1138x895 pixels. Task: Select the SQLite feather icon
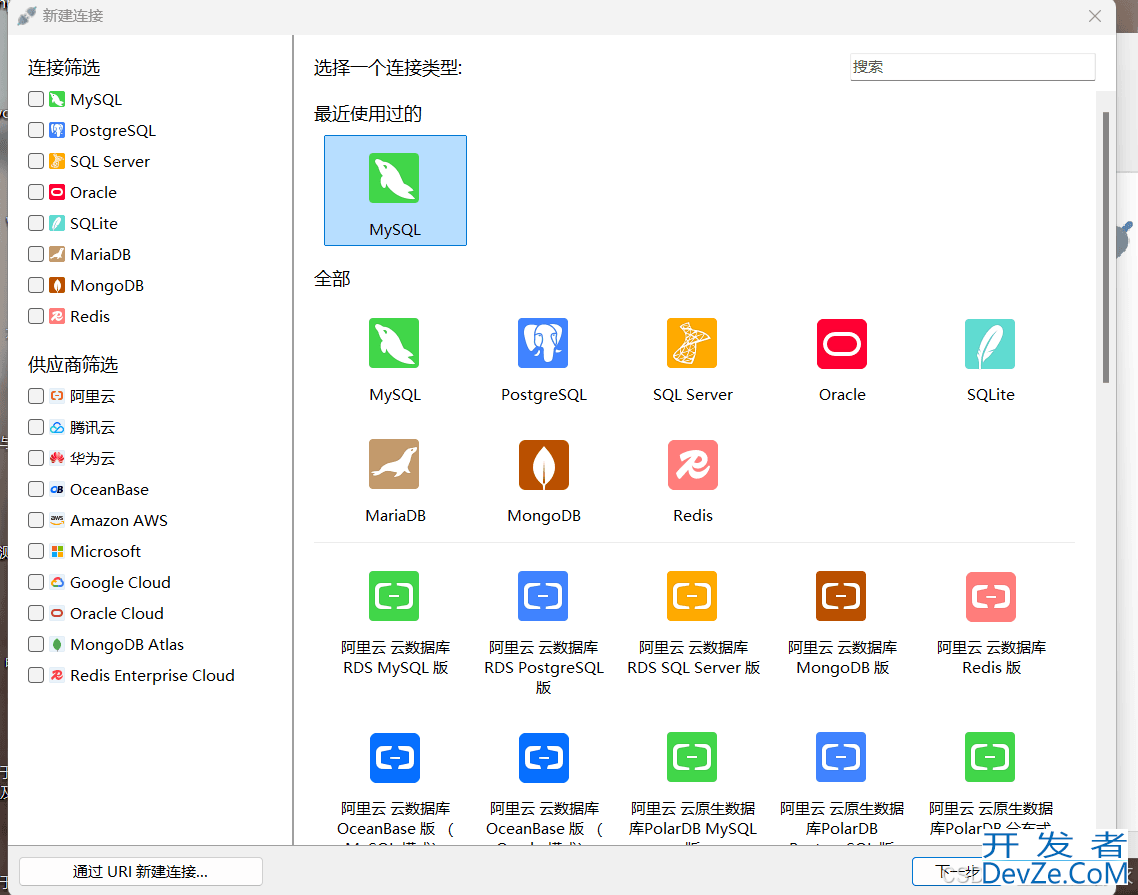pos(990,343)
